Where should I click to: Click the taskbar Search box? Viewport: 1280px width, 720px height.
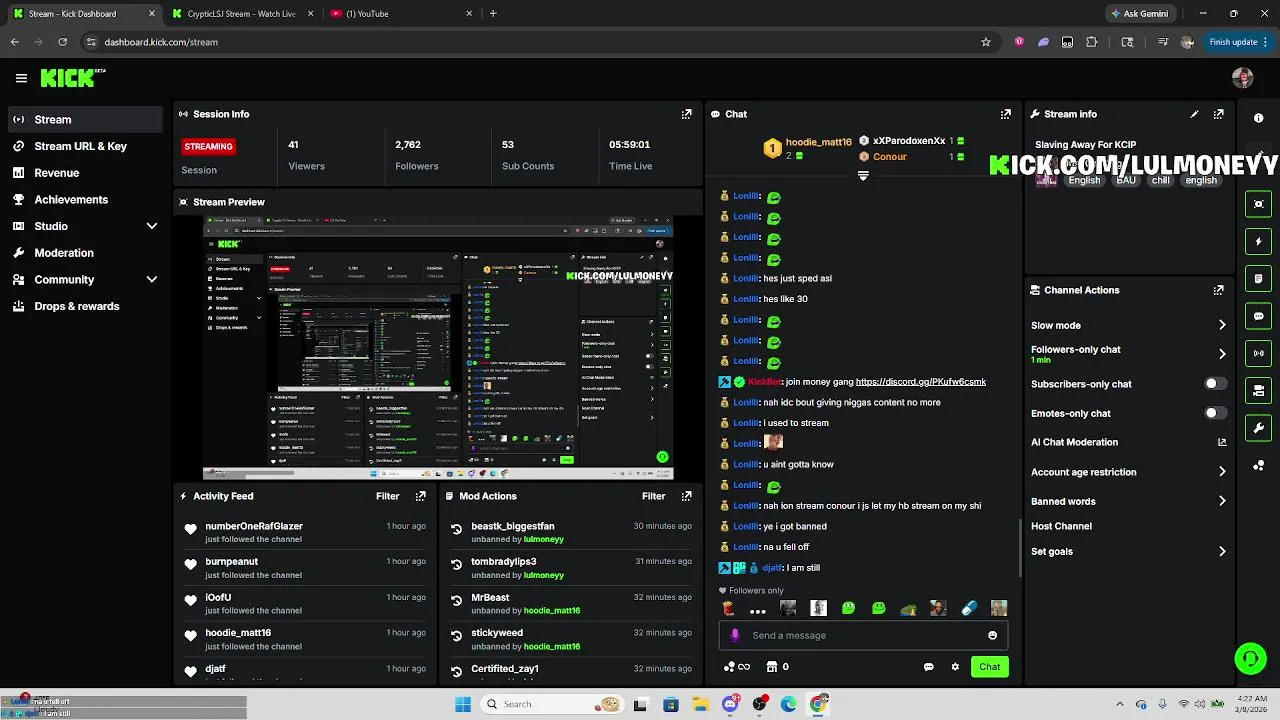click(550, 704)
